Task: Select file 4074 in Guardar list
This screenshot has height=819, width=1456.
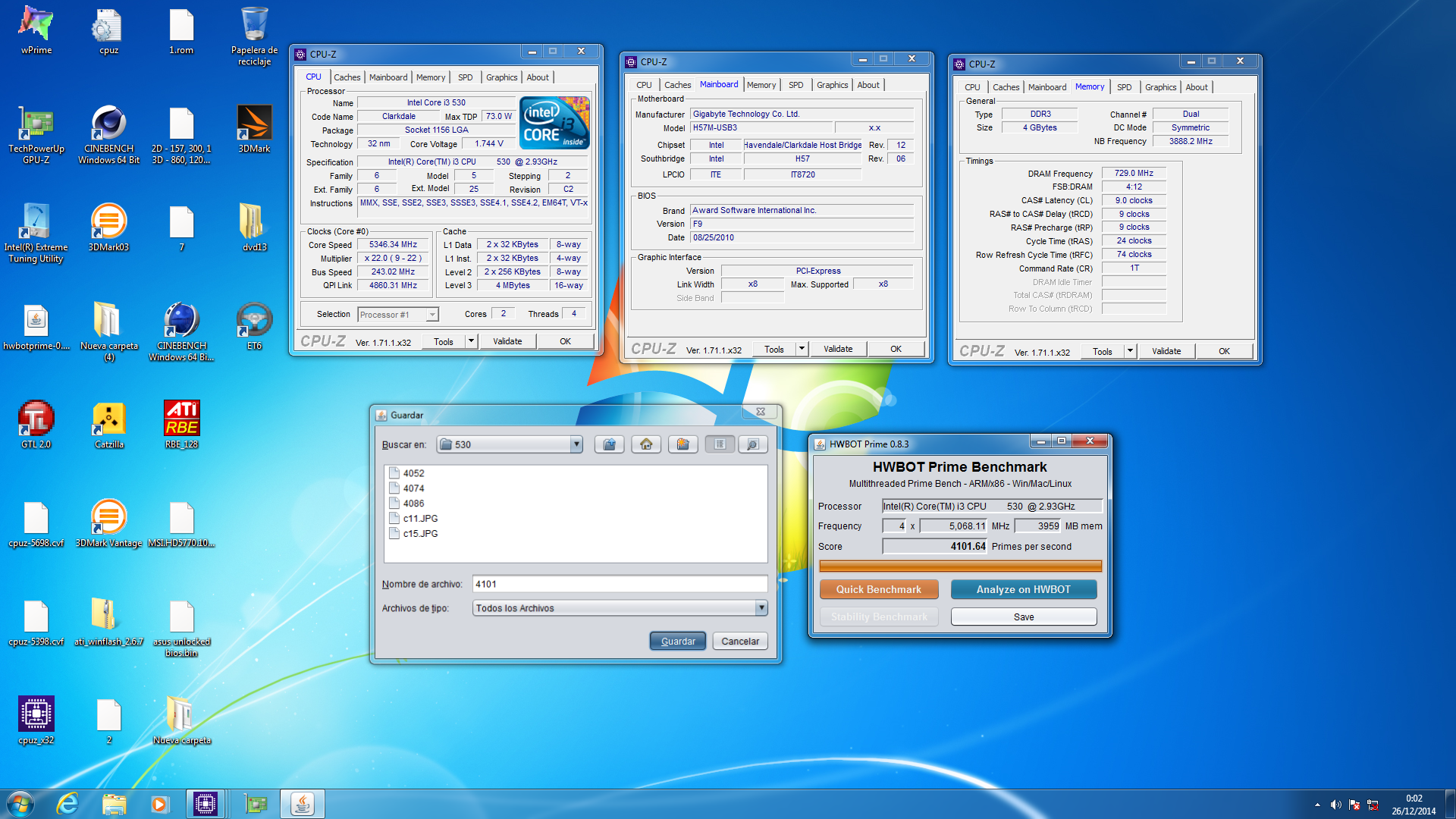Action: pos(406,488)
